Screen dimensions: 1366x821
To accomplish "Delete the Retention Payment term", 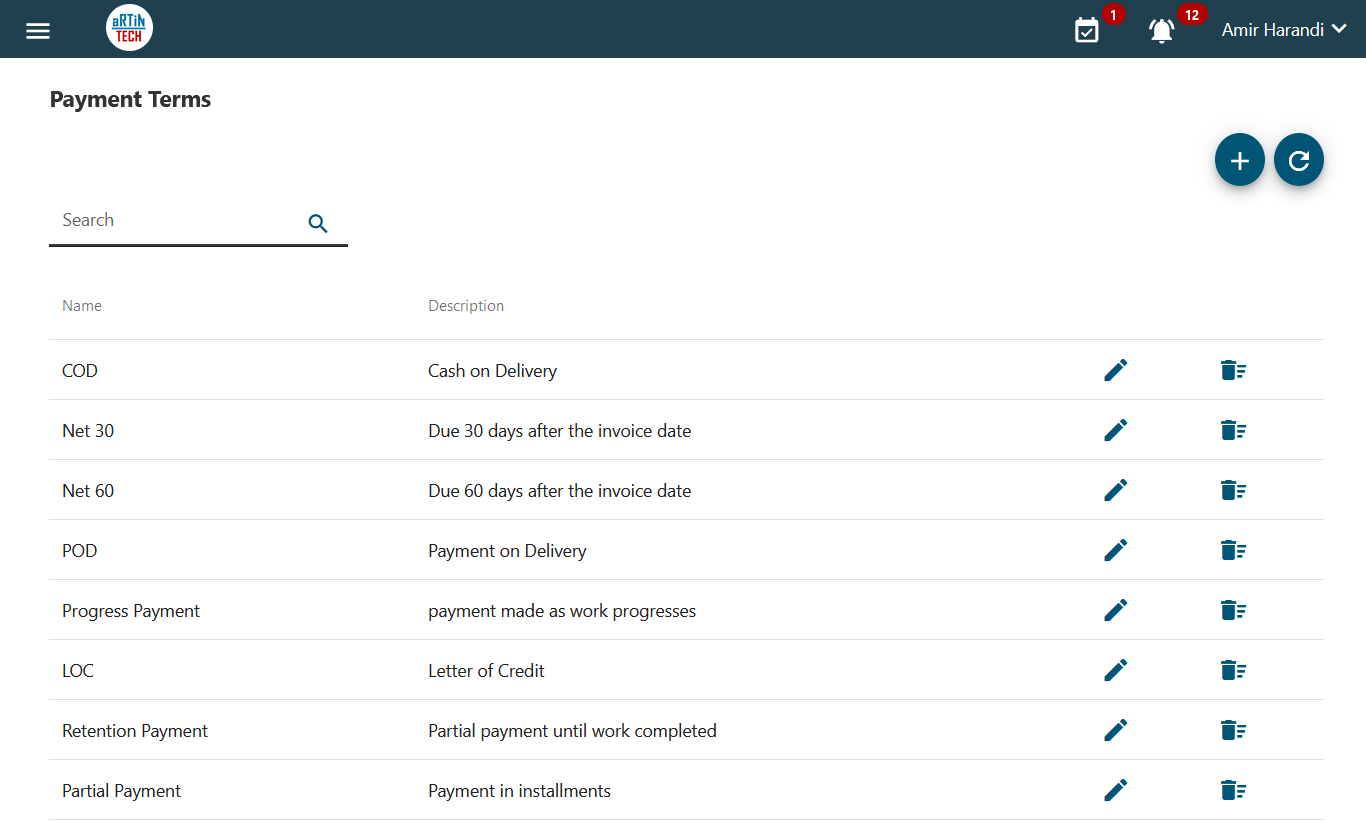I will pyautogui.click(x=1233, y=730).
